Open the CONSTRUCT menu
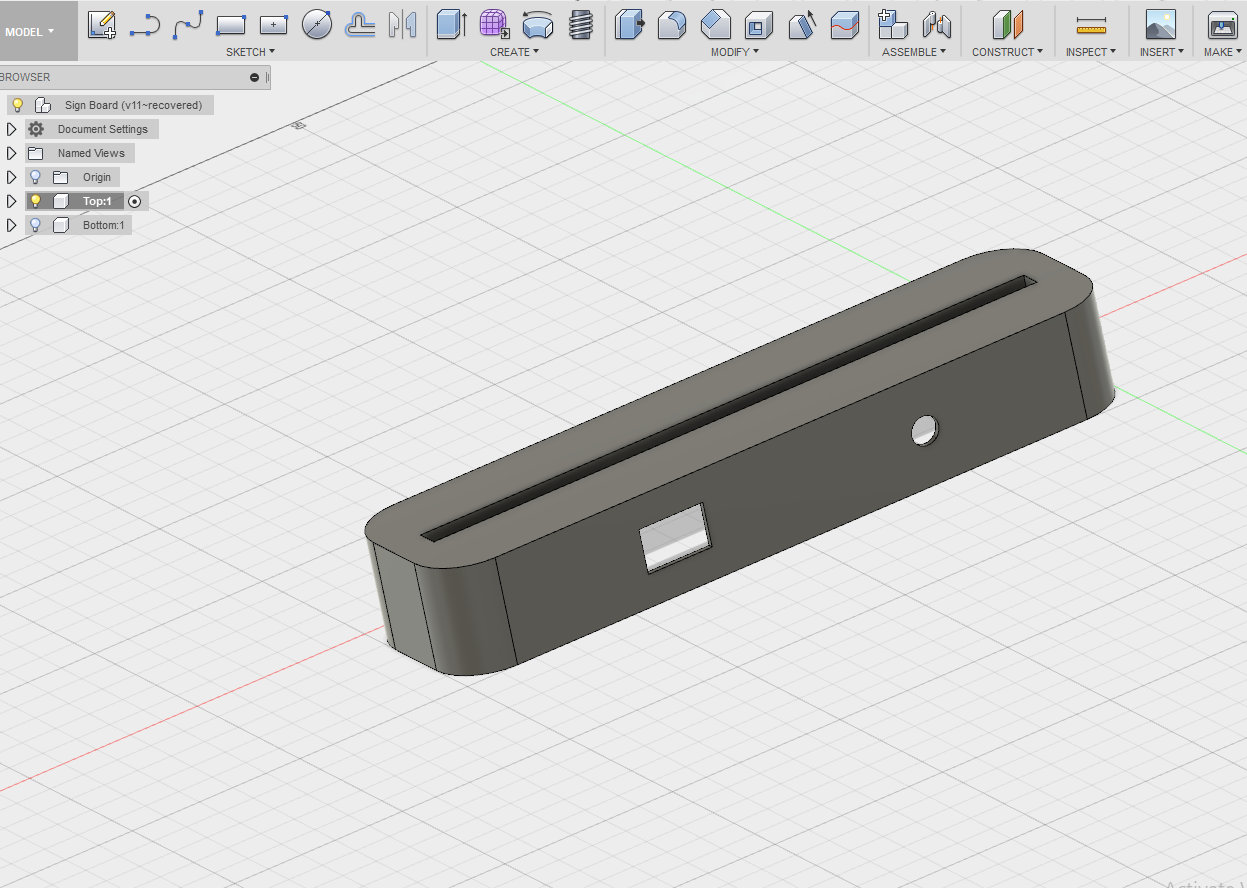Screen dimensions: 1247x888 (1008, 52)
